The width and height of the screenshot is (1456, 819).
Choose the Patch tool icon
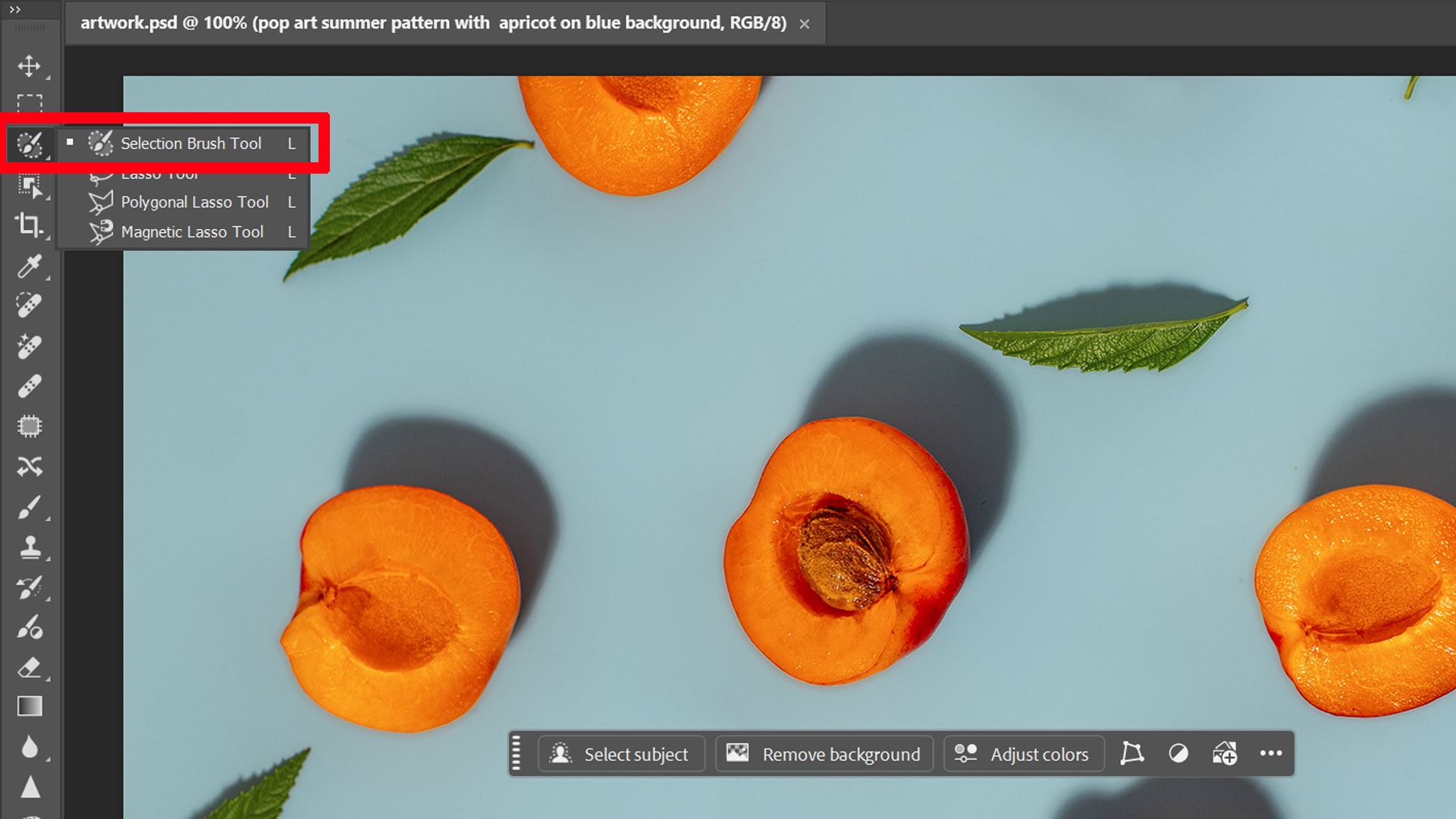click(30, 426)
